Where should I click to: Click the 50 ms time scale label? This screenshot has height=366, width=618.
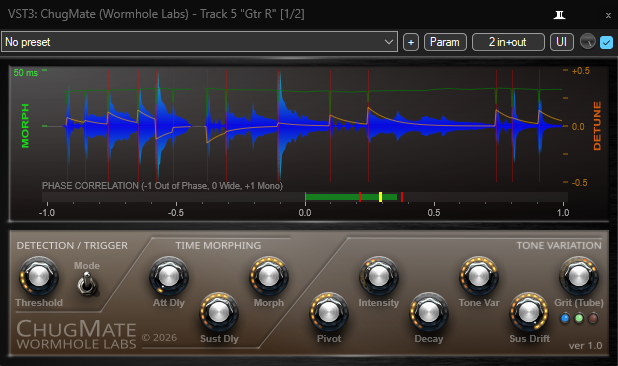click(26, 72)
